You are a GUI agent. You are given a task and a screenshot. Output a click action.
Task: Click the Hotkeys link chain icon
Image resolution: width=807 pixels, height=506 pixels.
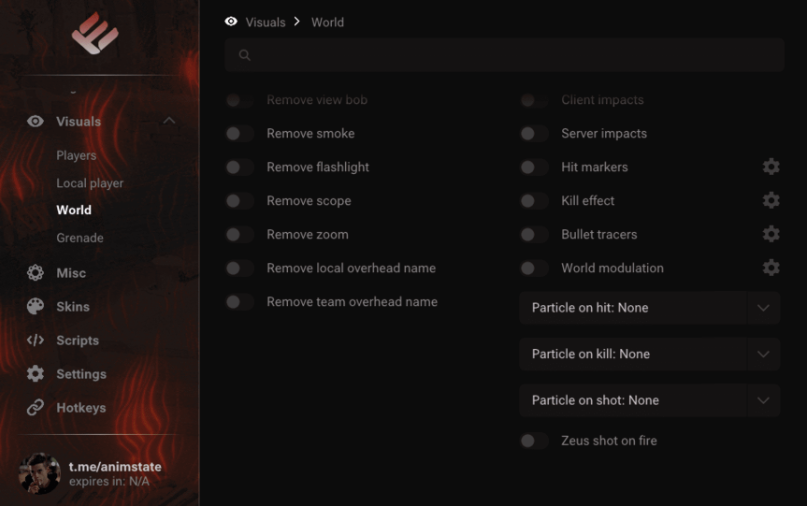pyautogui.click(x=35, y=407)
